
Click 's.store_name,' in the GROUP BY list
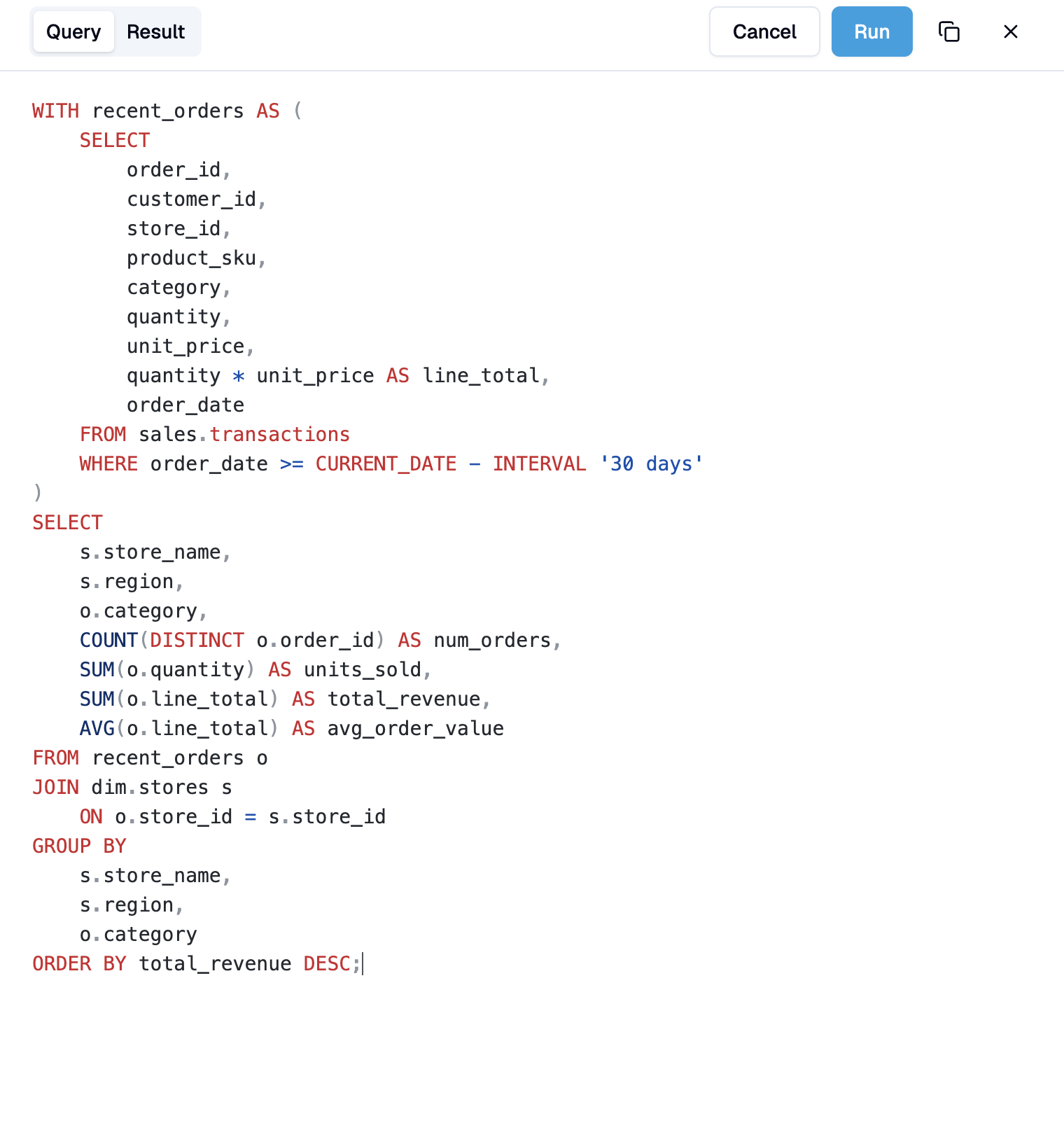tap(155, 876)
